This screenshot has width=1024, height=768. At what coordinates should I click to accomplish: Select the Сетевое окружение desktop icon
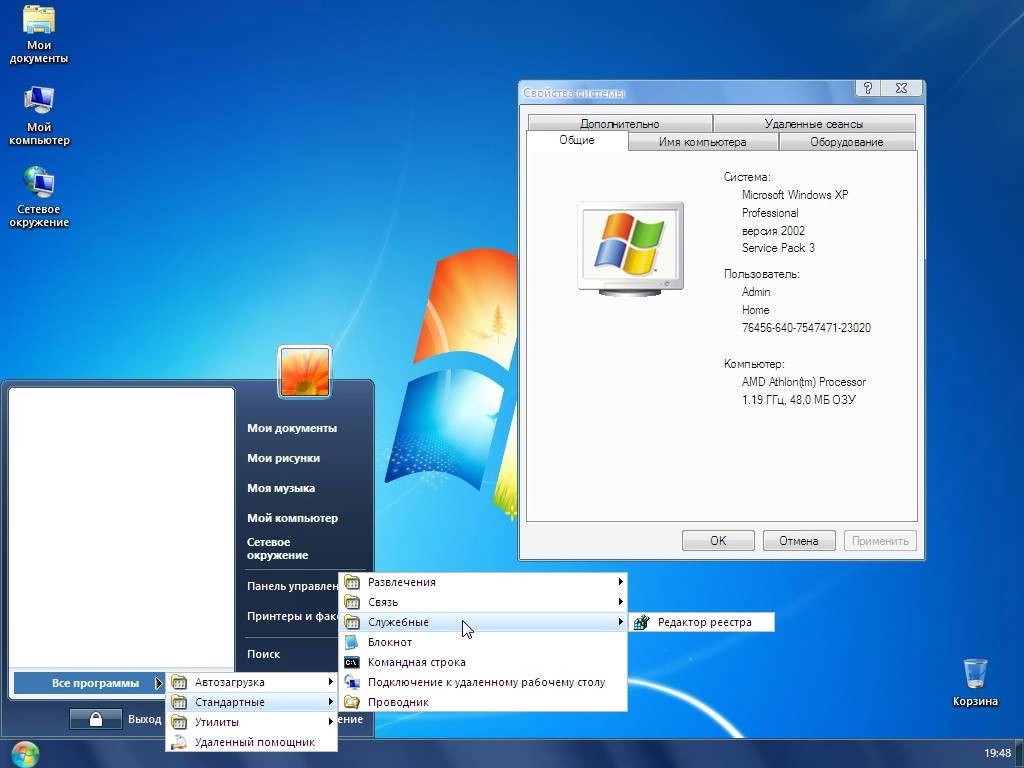tap(39, 198)
